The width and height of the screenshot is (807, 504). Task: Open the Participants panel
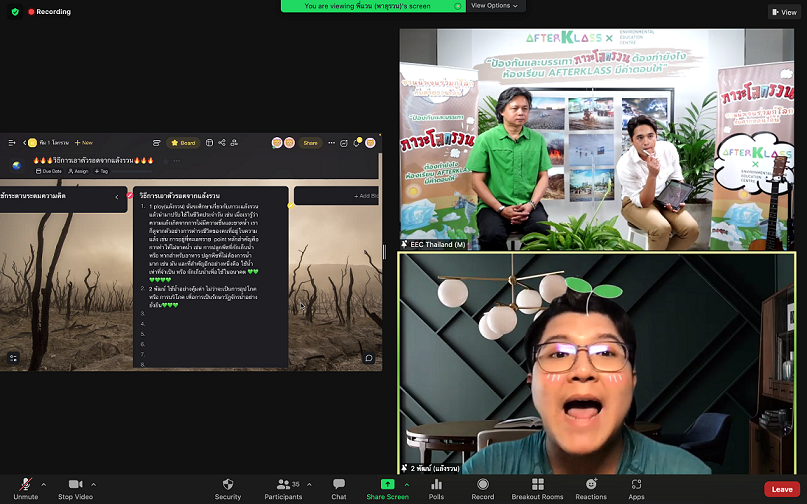pos(283,486)
